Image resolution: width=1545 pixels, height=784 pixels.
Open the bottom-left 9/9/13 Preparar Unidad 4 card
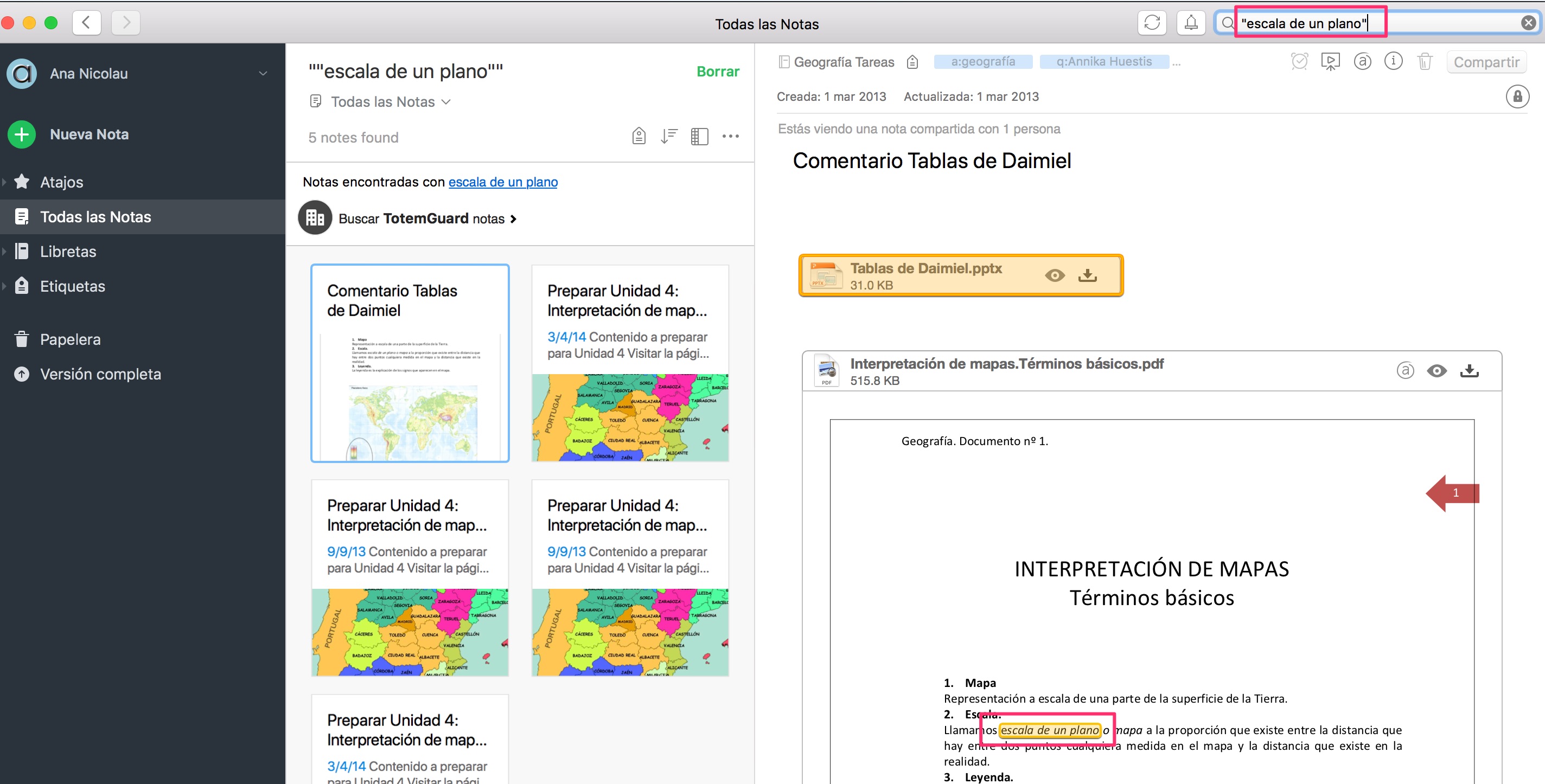[410, 577]
